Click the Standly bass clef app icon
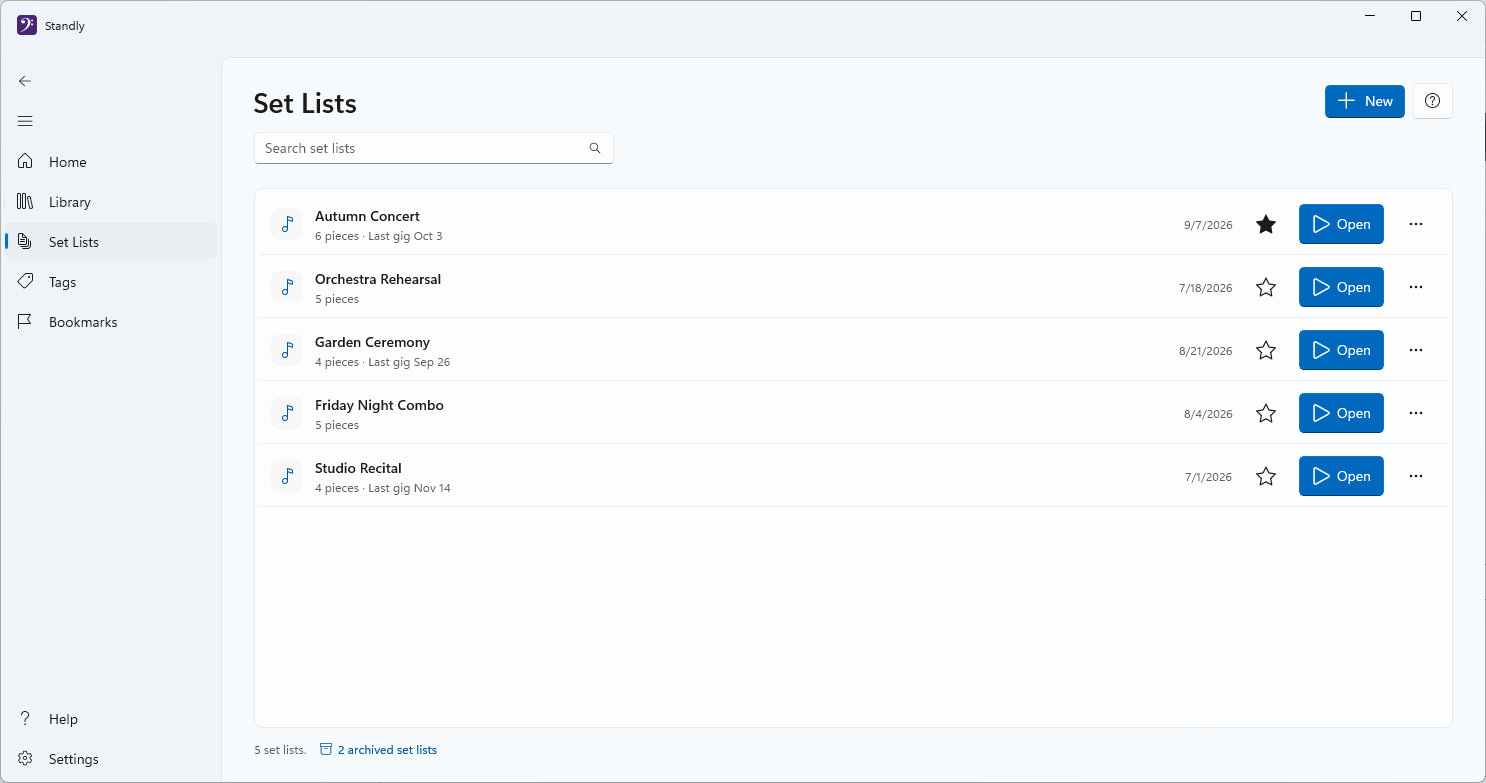The width and height of the screenshot is (1486, 783). coord(27,26)
